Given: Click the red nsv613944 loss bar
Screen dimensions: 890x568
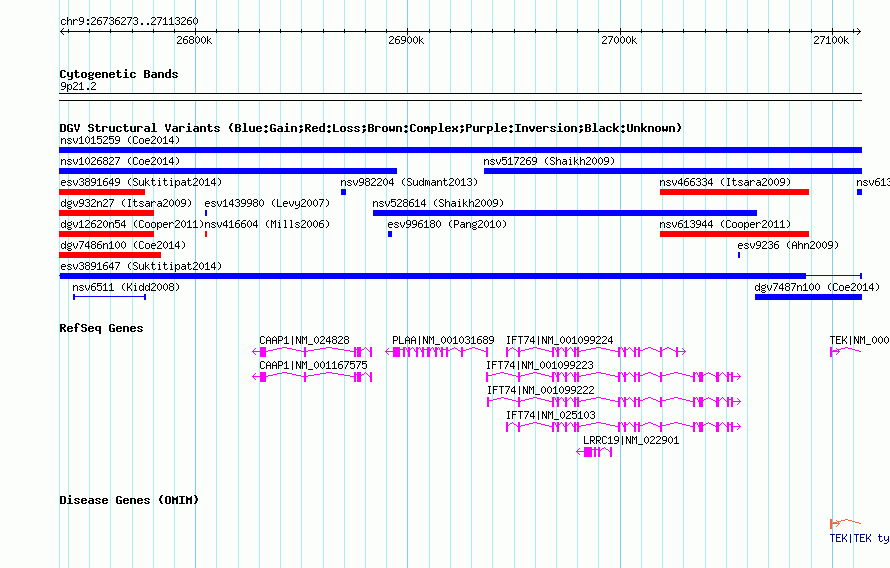Looking at the screenshot, I should (734, 234).
